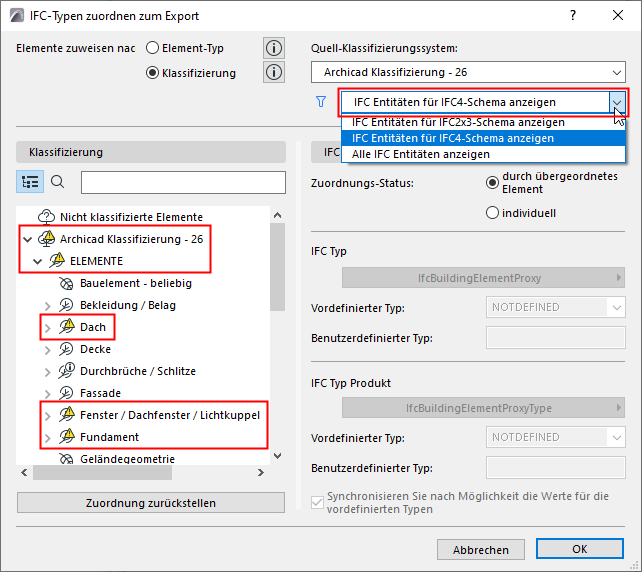
Task: Select the Element-Typ radio button
Action: coord(152,48)
